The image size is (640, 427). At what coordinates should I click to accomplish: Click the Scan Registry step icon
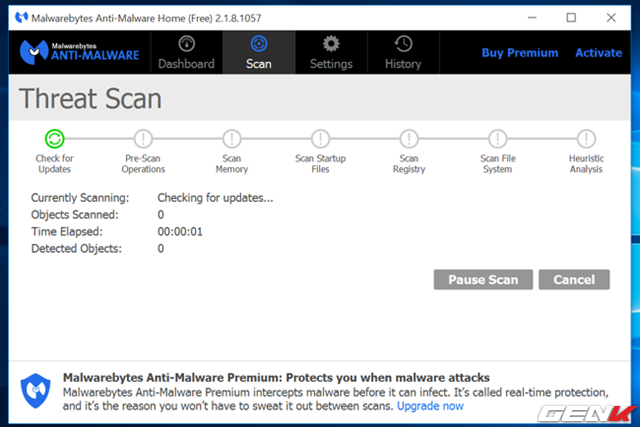[409, 139]
